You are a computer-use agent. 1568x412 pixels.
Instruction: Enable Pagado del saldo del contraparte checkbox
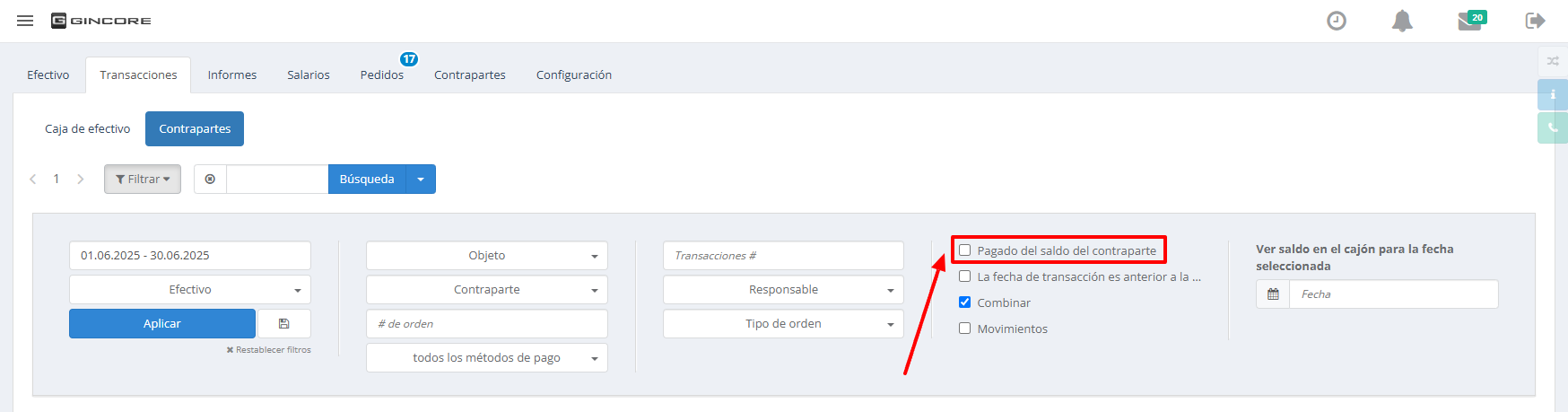click(965, 250)
